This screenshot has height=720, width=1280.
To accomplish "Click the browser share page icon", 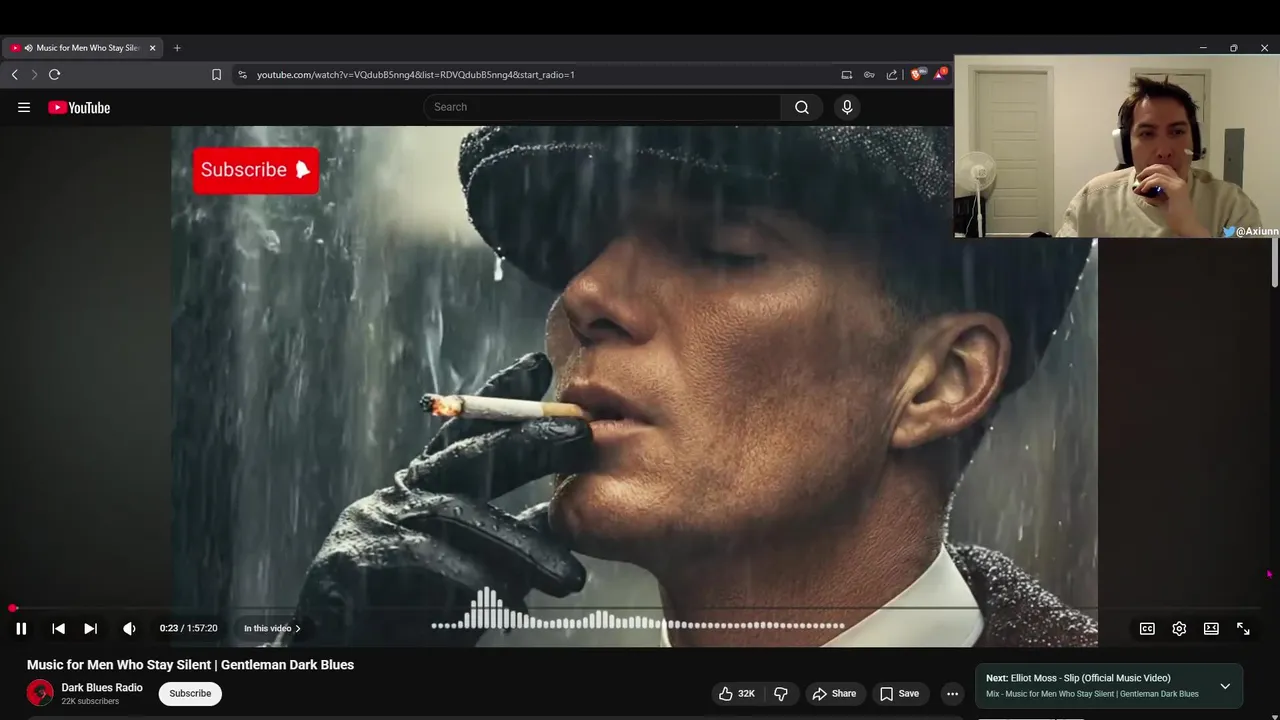I will pyautogui.click(x=892, y=74).
